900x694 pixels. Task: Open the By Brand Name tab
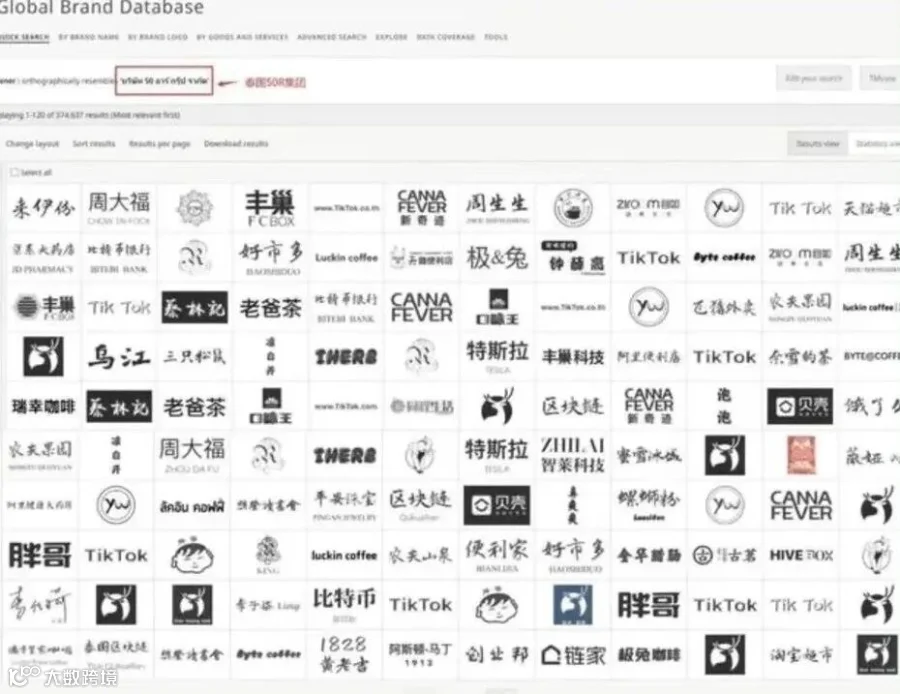(x=88, y=37)
